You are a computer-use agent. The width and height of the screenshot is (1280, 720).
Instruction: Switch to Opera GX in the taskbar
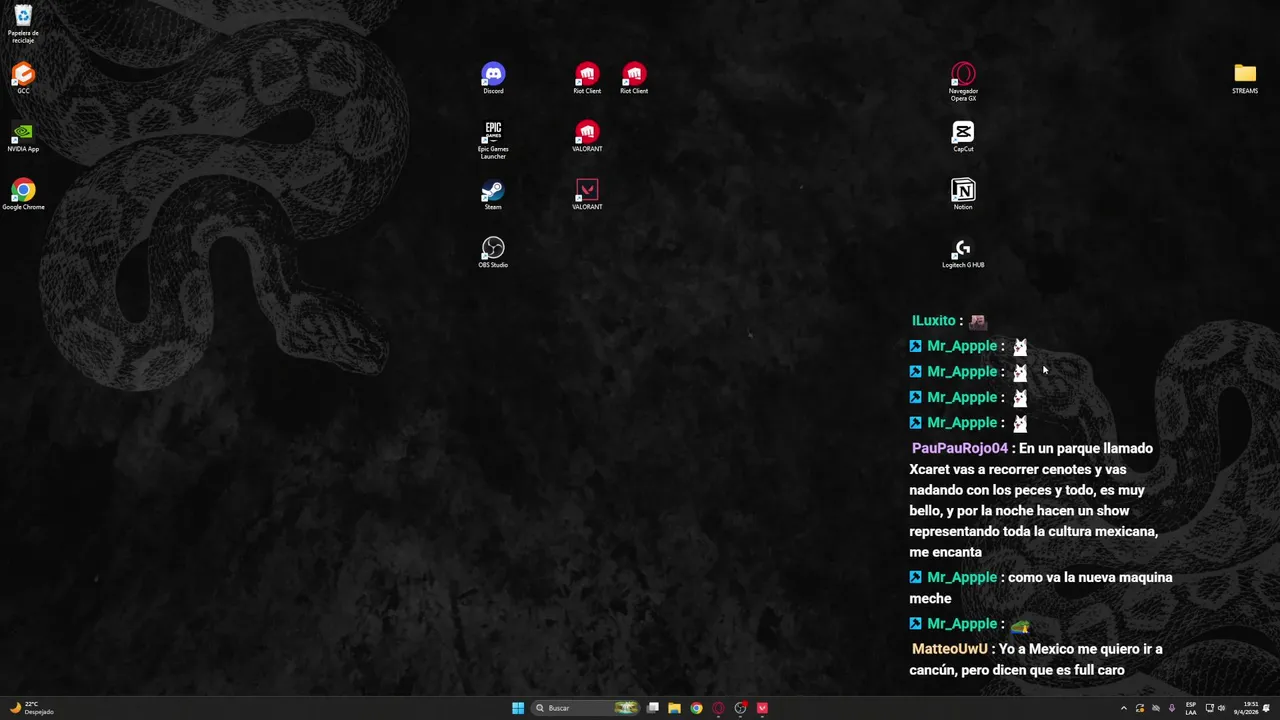(718, 708)
